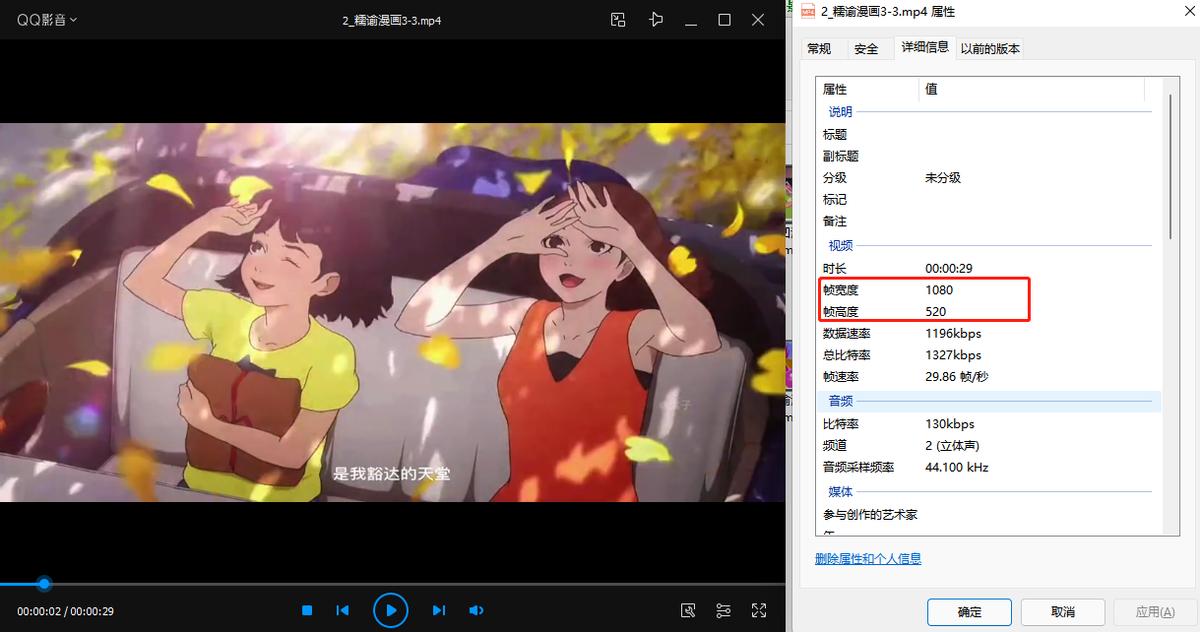Viewport: 1200px width, 632px height.
Task: Confirm properties with 确定 button
Action: [969, 611]
